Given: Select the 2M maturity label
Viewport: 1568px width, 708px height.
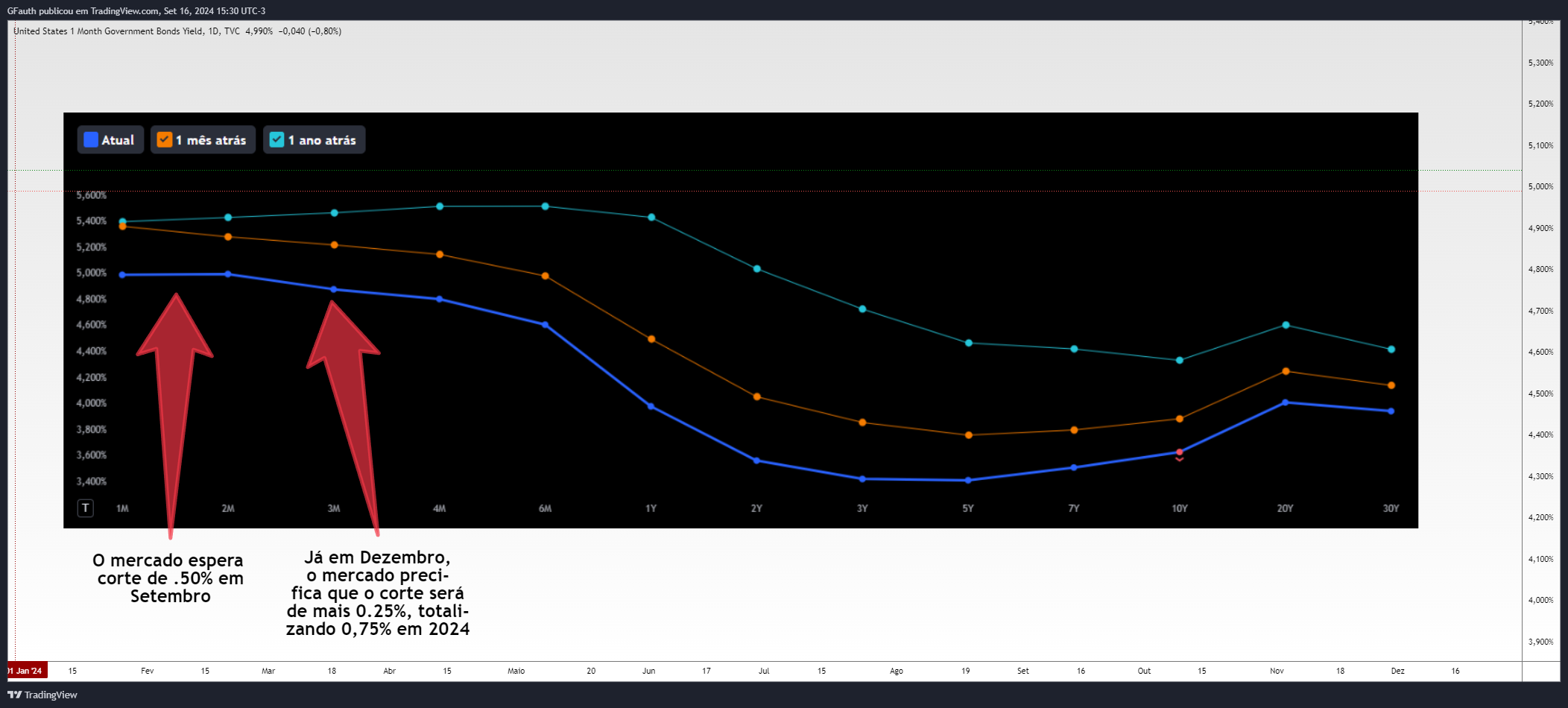Looking at the screenshot, I should (228, 508).
